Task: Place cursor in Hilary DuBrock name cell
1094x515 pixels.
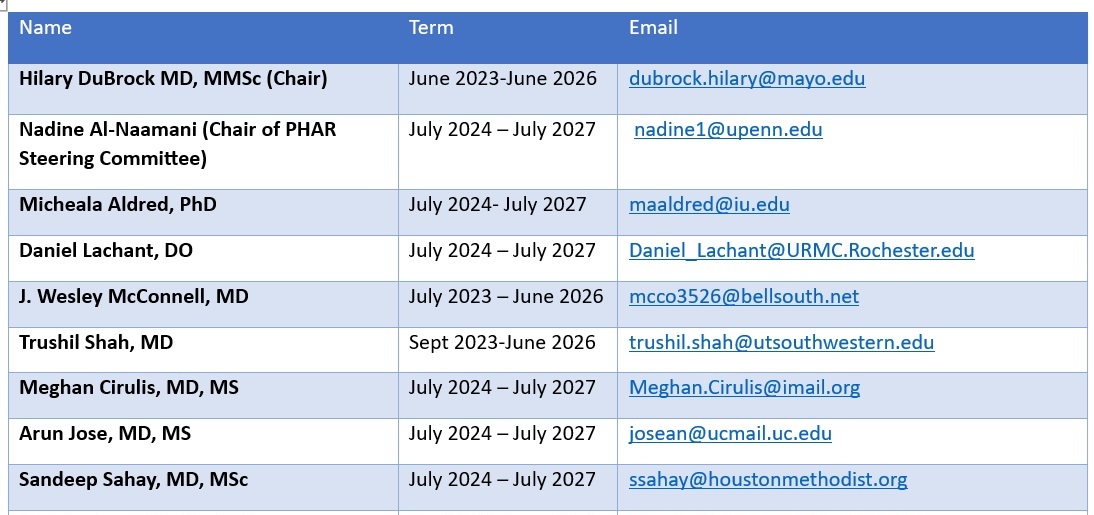Action: coord(173,79)
